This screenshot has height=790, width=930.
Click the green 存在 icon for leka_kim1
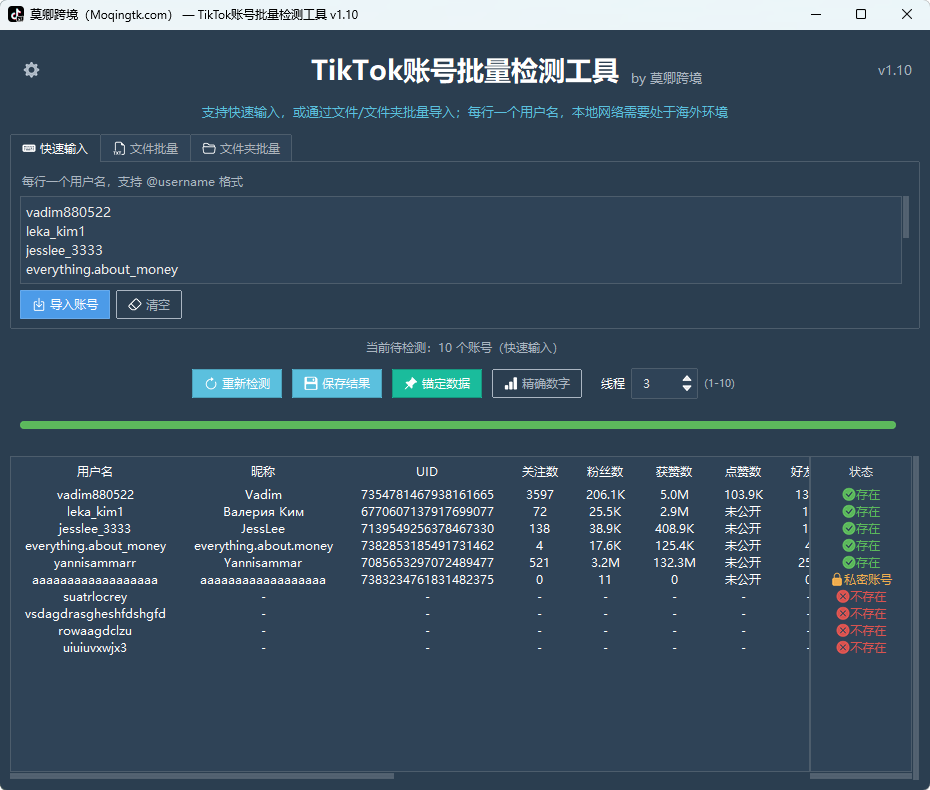point(849,512)
